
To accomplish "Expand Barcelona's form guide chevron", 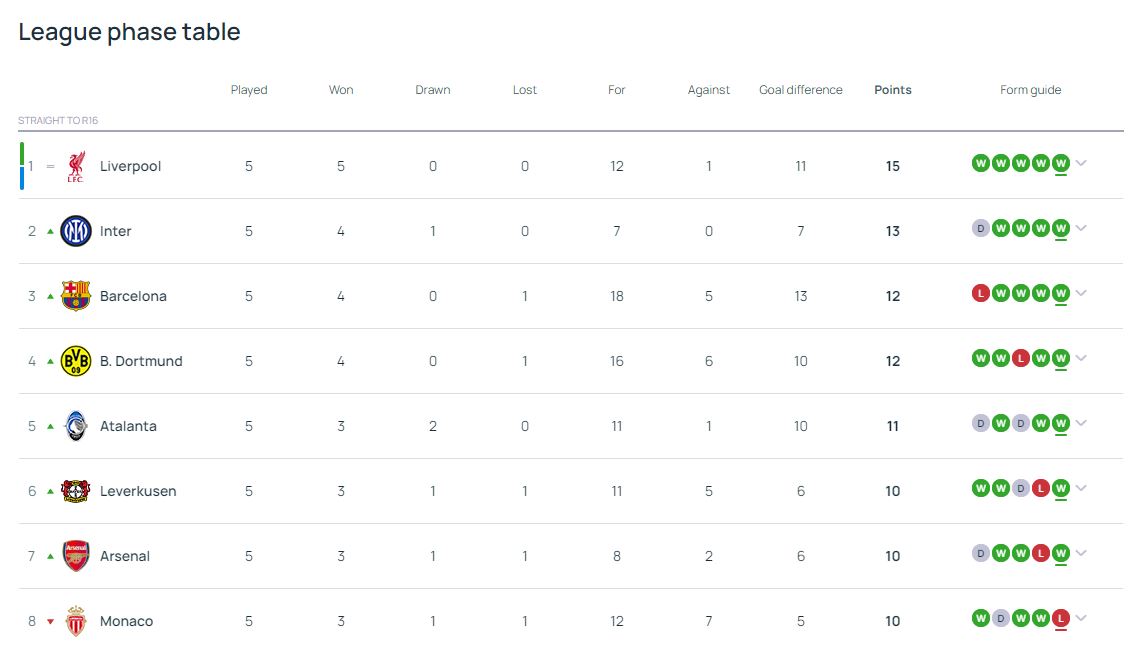I will coord(1081,293).
